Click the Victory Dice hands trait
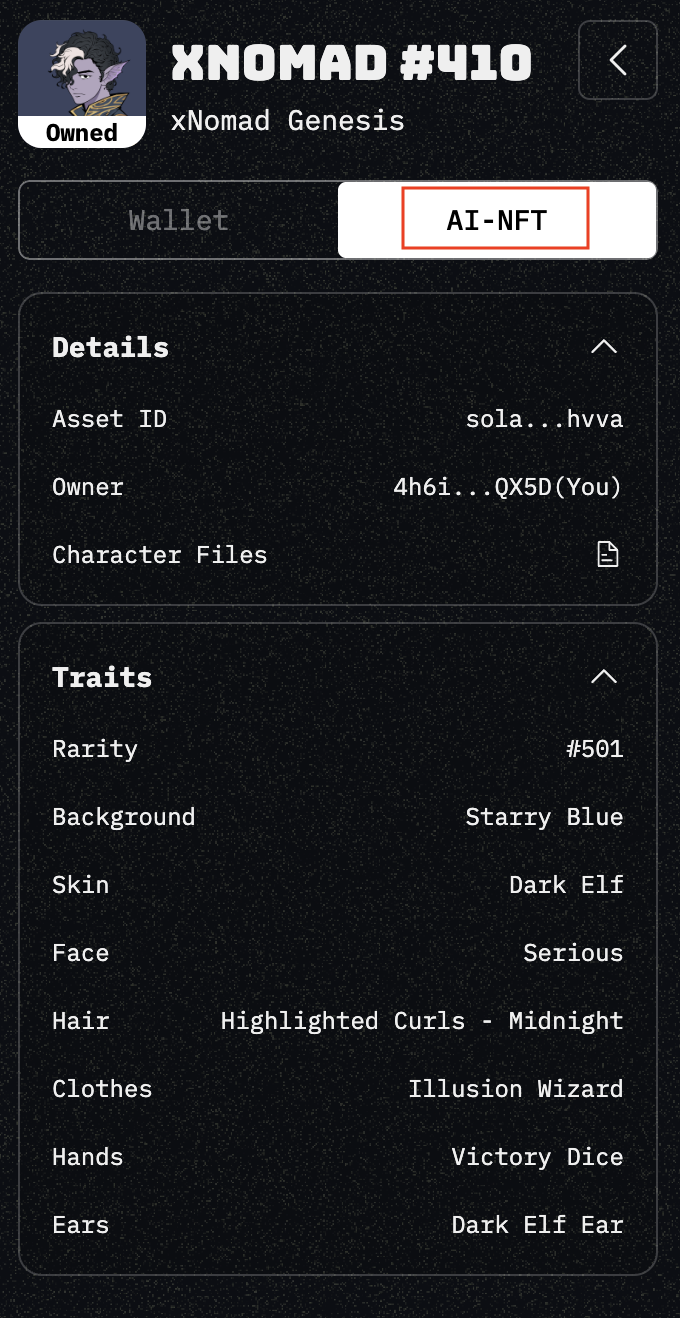 (x=537, y=1157)
